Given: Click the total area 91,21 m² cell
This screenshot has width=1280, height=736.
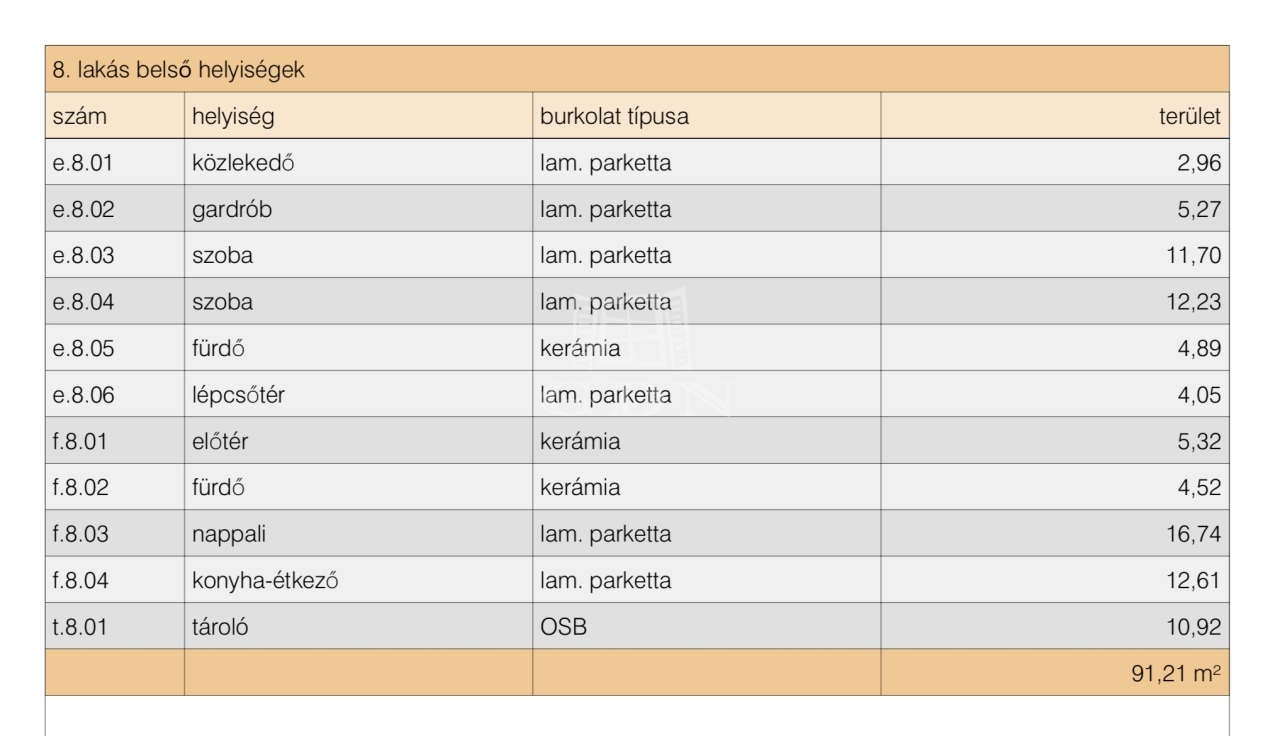Looking at the screenshot, I should (x=1055, y=672).
